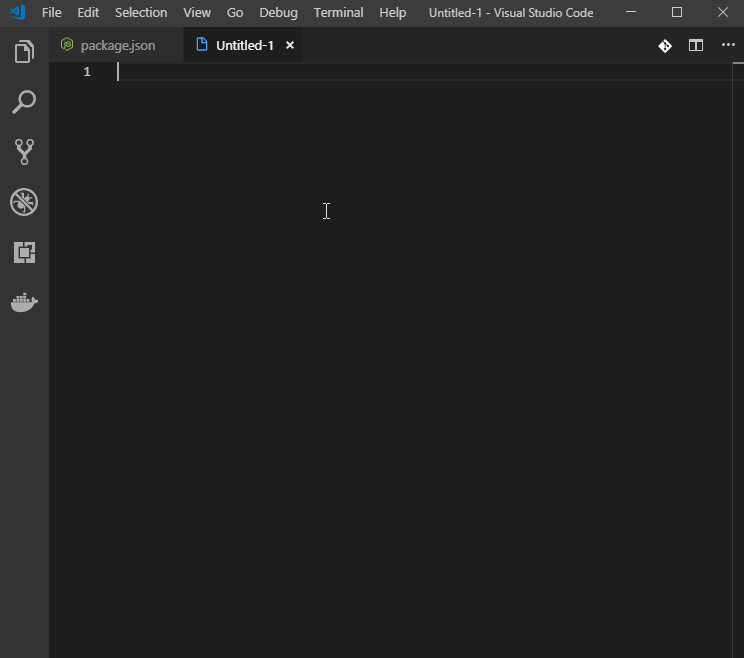Click the editor's vertical scrollbar
This screenshot has height=658, width=744.
738,361
